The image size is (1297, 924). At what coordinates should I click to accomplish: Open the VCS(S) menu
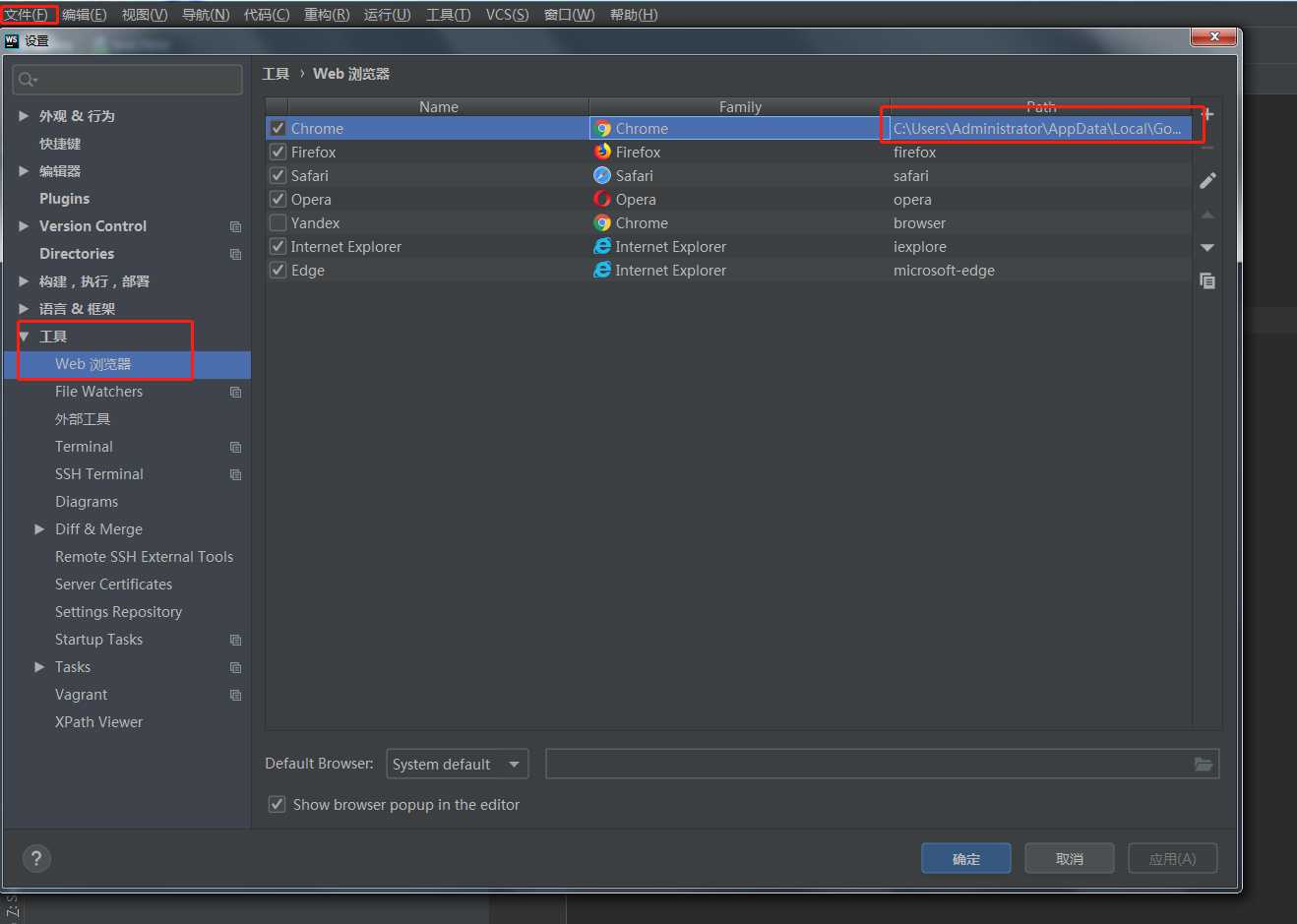[x=507, y=15]
